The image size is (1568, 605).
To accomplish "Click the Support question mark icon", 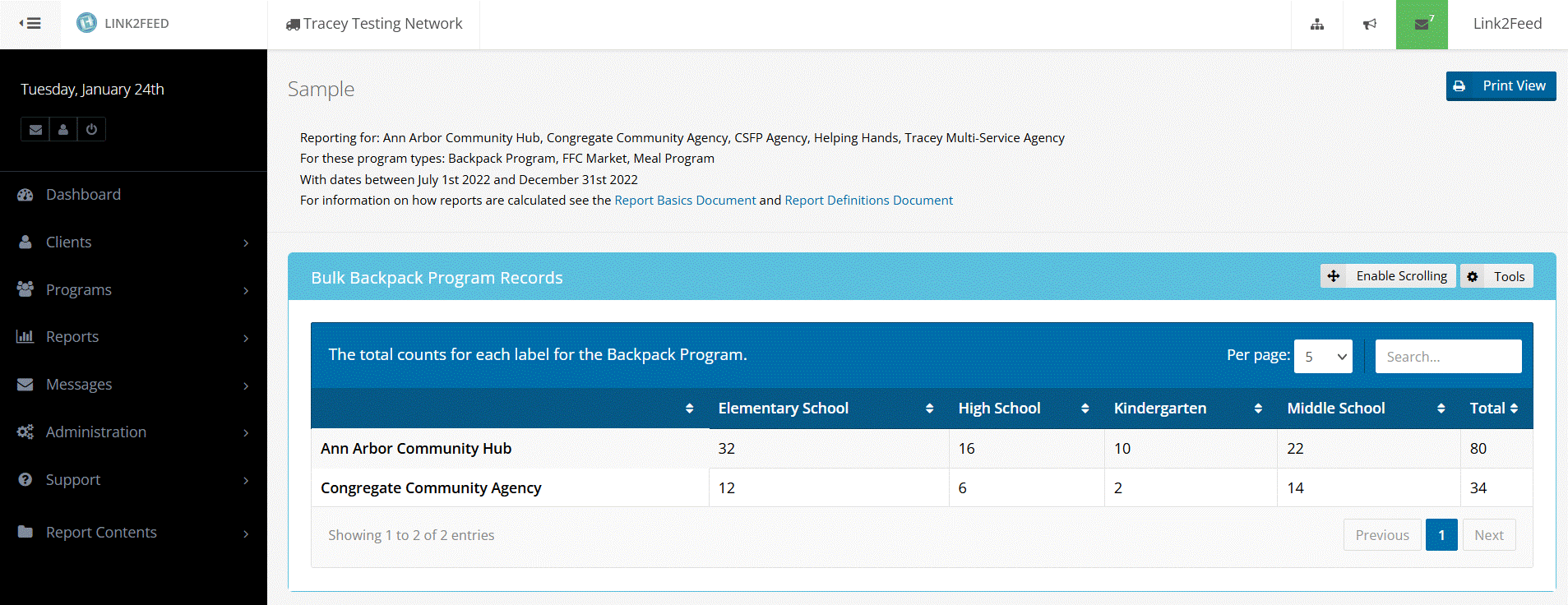I will [25, 479].
